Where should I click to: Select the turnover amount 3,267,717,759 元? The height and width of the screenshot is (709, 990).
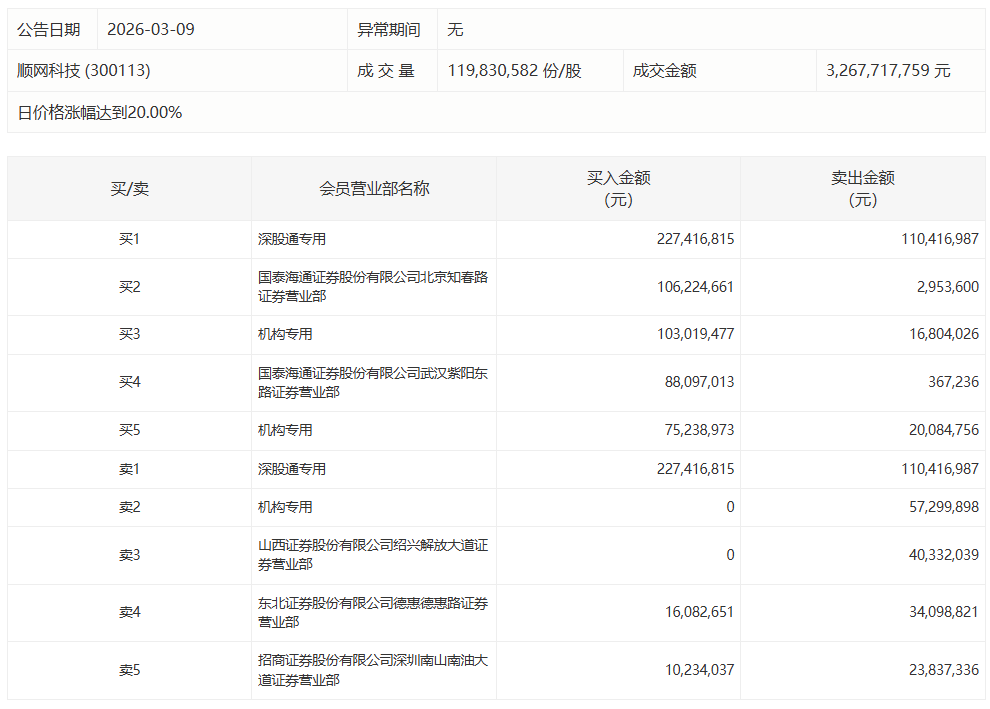pyautogui.click(x=888, y=71)
